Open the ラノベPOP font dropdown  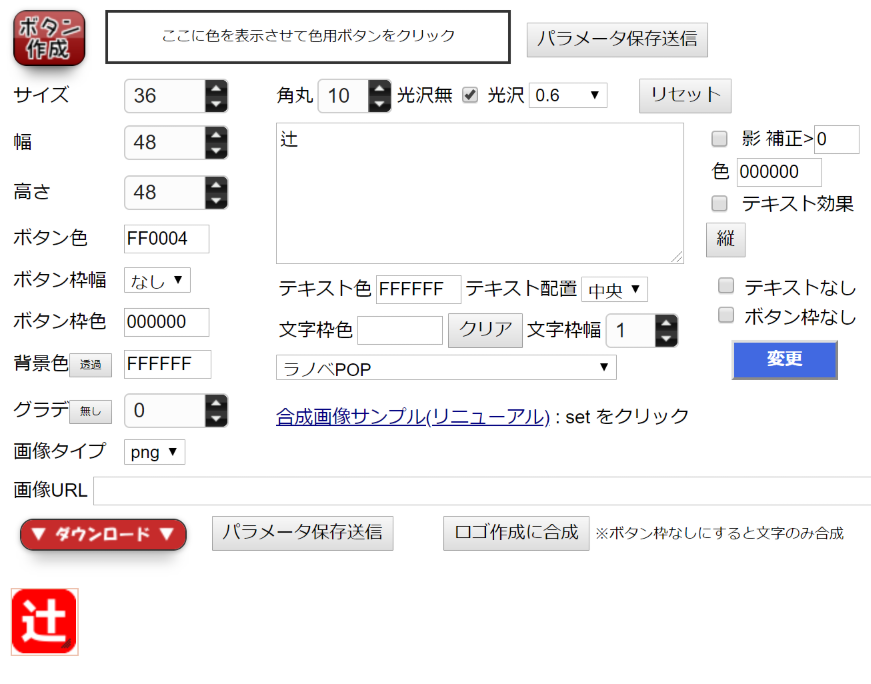pos(446,368)
